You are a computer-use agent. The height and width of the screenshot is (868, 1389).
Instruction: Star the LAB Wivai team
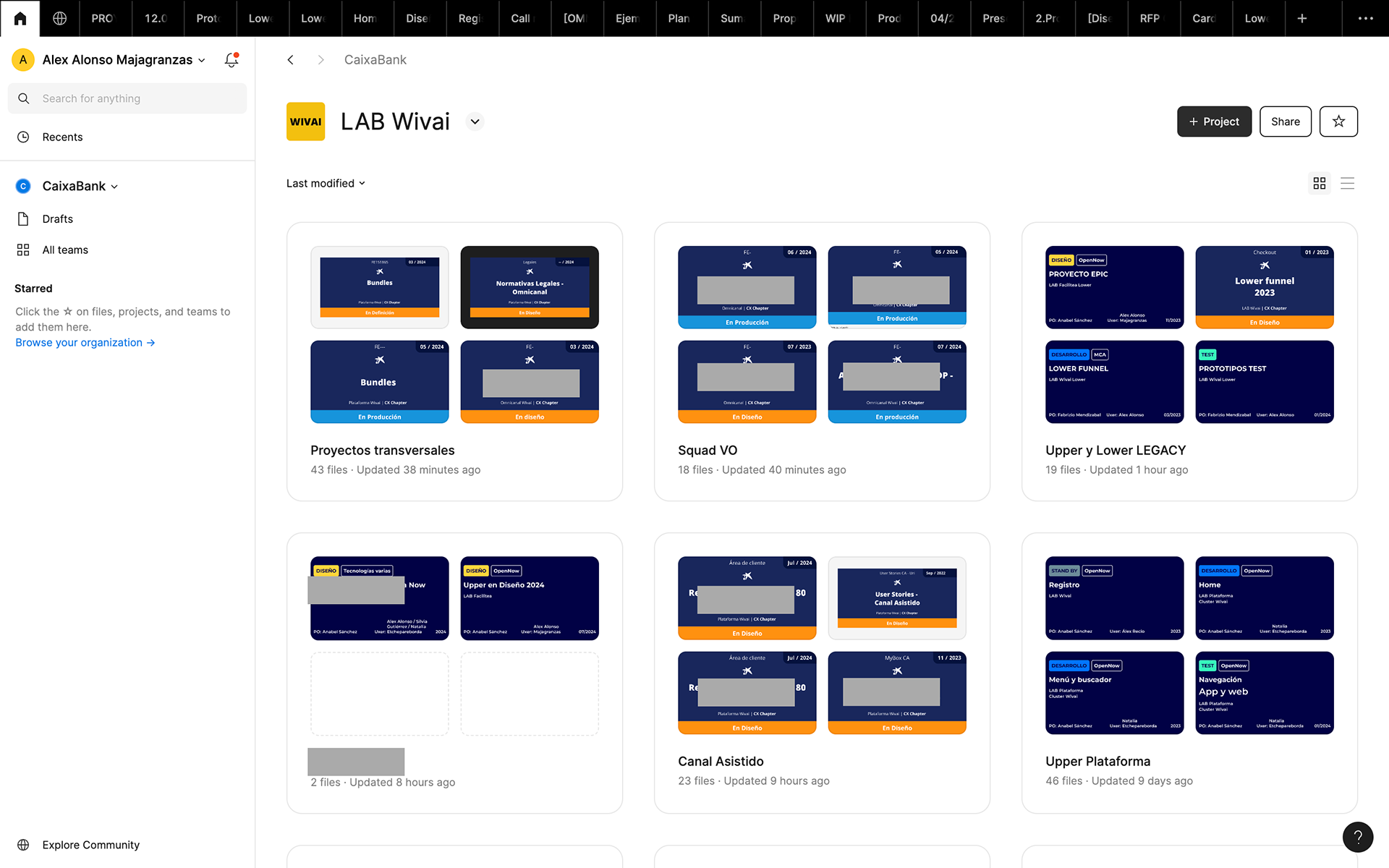coord(1338,122)
